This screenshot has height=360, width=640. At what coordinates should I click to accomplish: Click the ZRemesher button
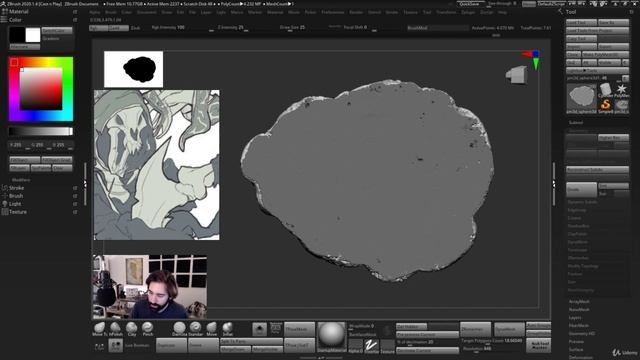coord(476,329)
